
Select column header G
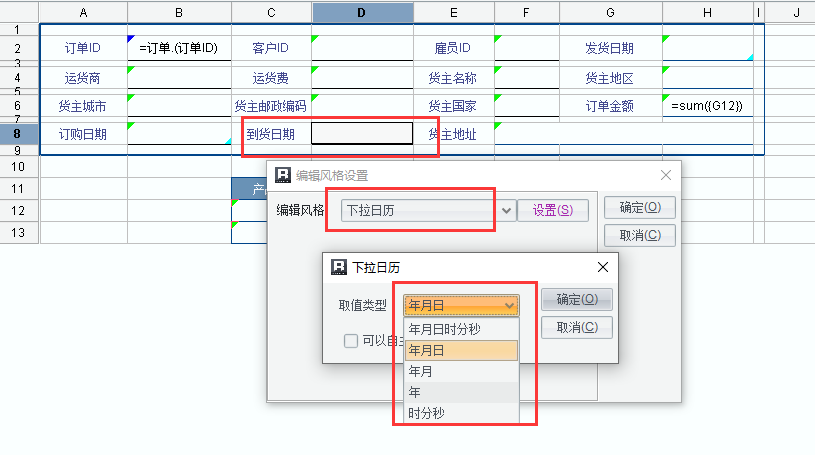611,12
